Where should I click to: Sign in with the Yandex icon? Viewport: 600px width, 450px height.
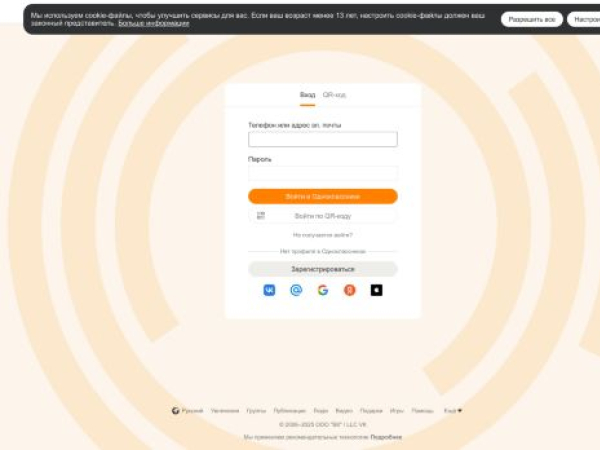coord(350,290)
